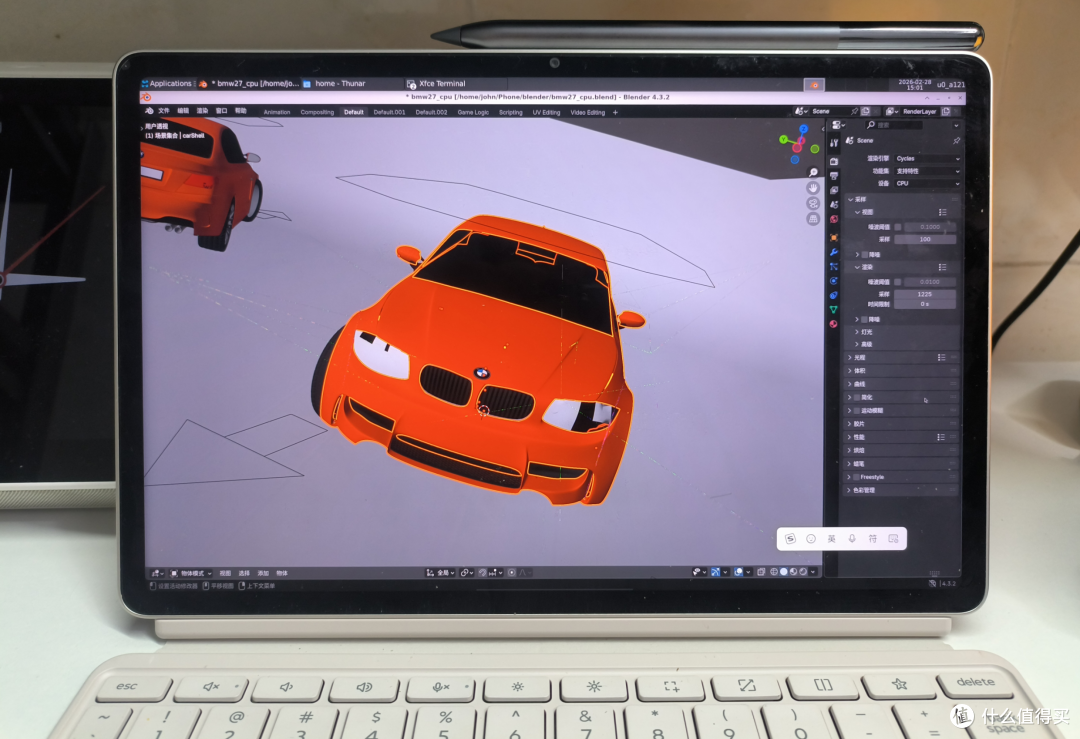
Task: Open the Object Constraints tab icon
Action: [x=834, y=295]
